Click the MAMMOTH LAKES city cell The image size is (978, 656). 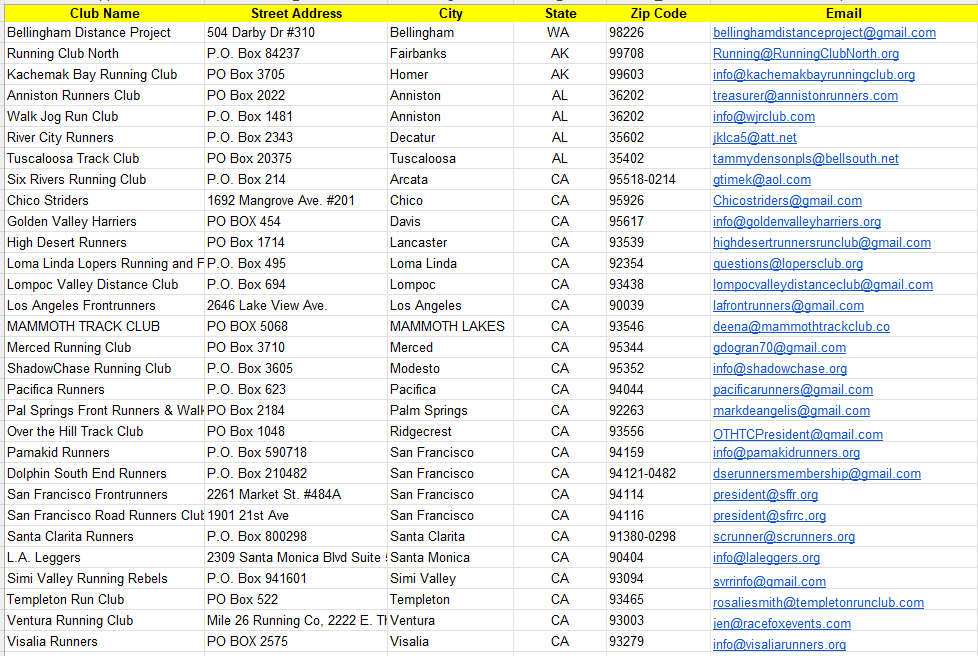[x=450, y=326]
